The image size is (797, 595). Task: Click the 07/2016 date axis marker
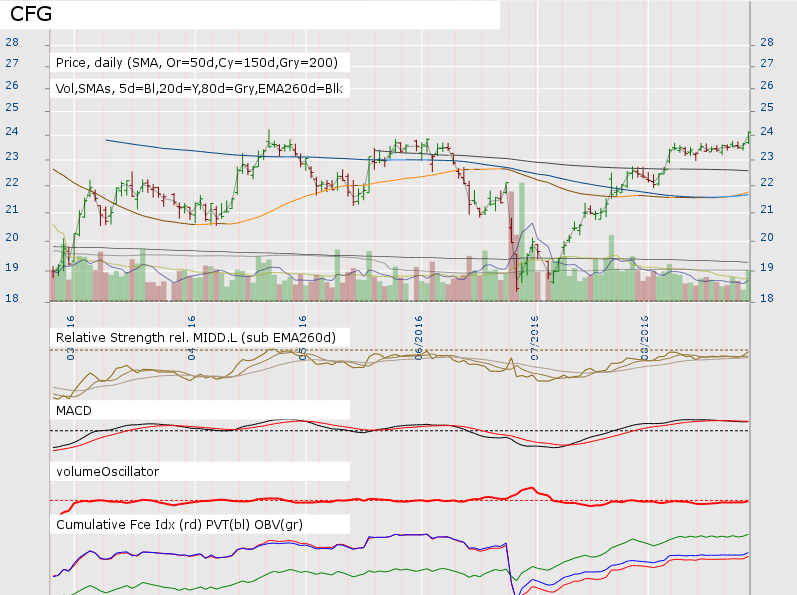coord(534,329)
